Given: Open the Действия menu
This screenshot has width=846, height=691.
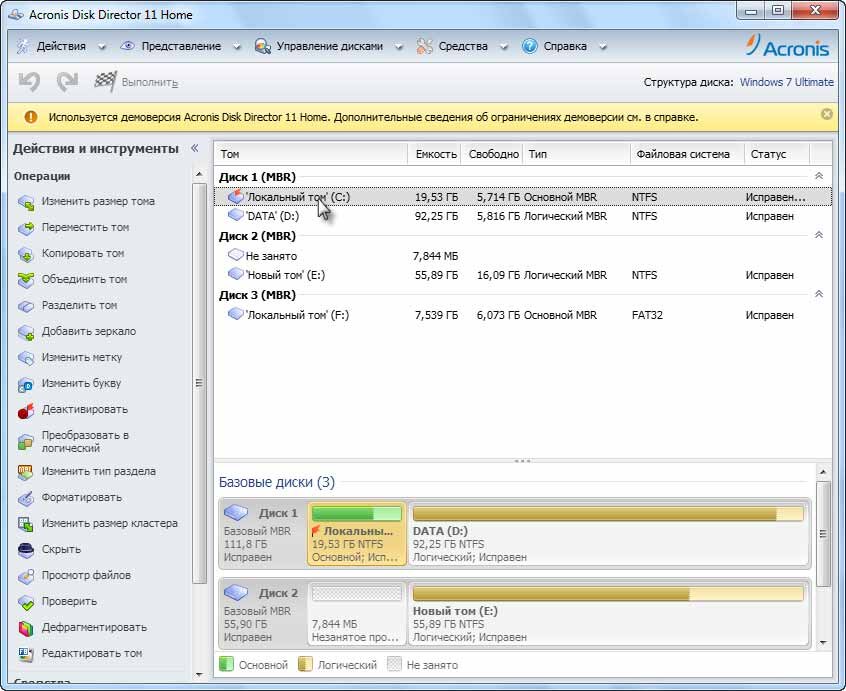Looking at the screenshot, I should (x=61, y=46).
